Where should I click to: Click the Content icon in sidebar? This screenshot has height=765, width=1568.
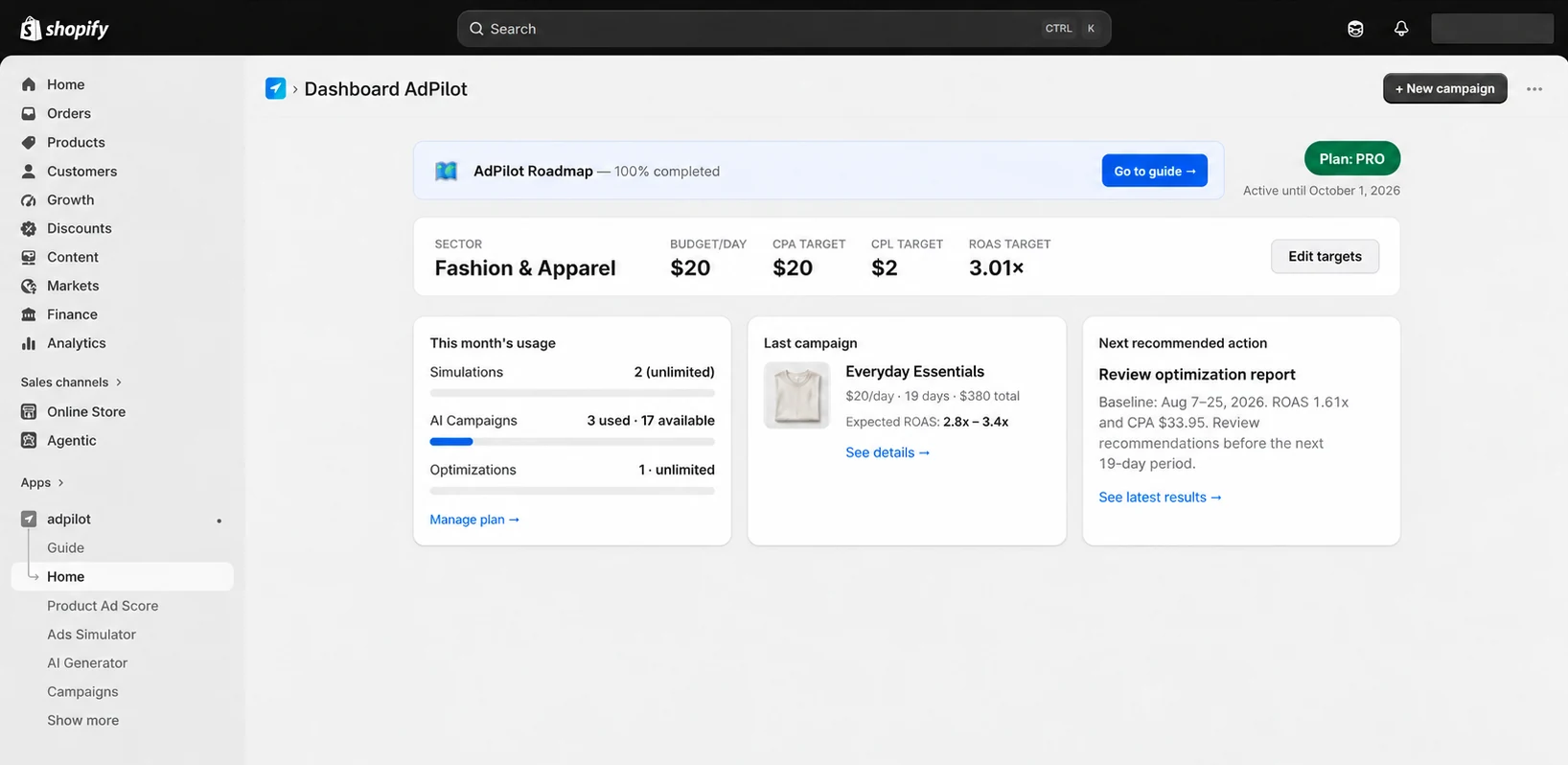pos(29,257)
